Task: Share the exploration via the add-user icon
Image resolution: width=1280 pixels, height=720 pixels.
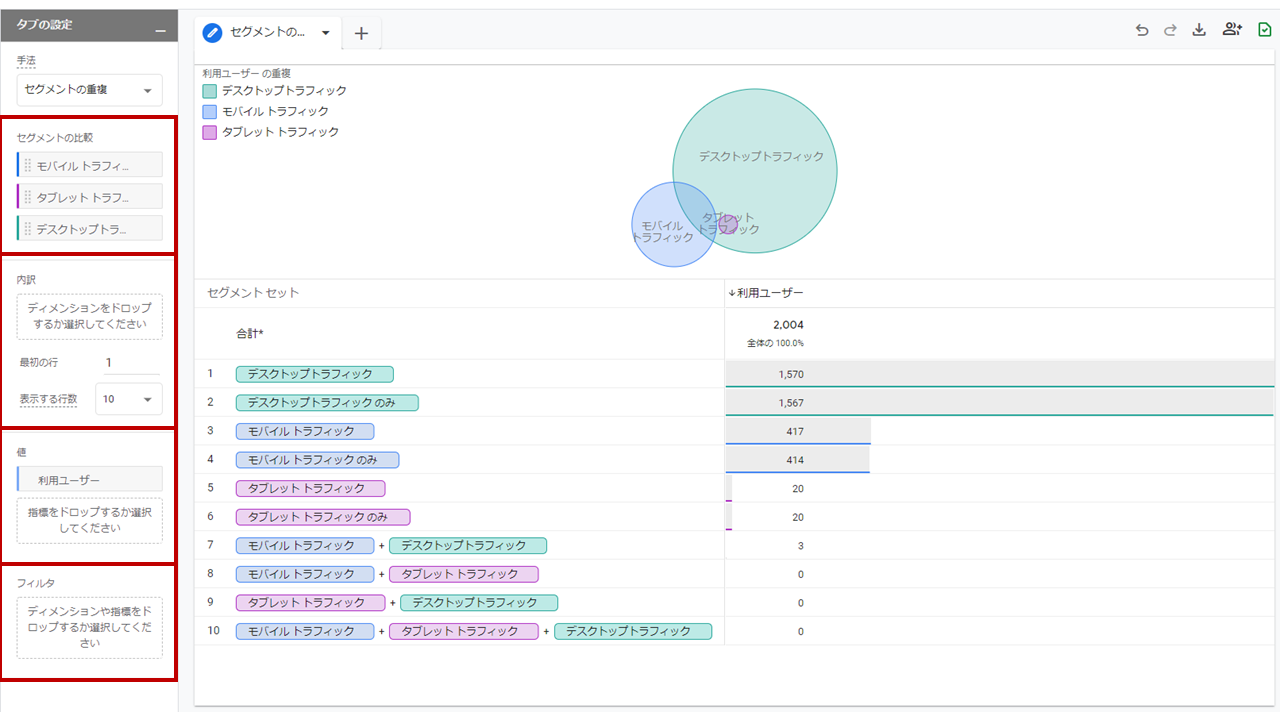Action: click(1232, 30)
